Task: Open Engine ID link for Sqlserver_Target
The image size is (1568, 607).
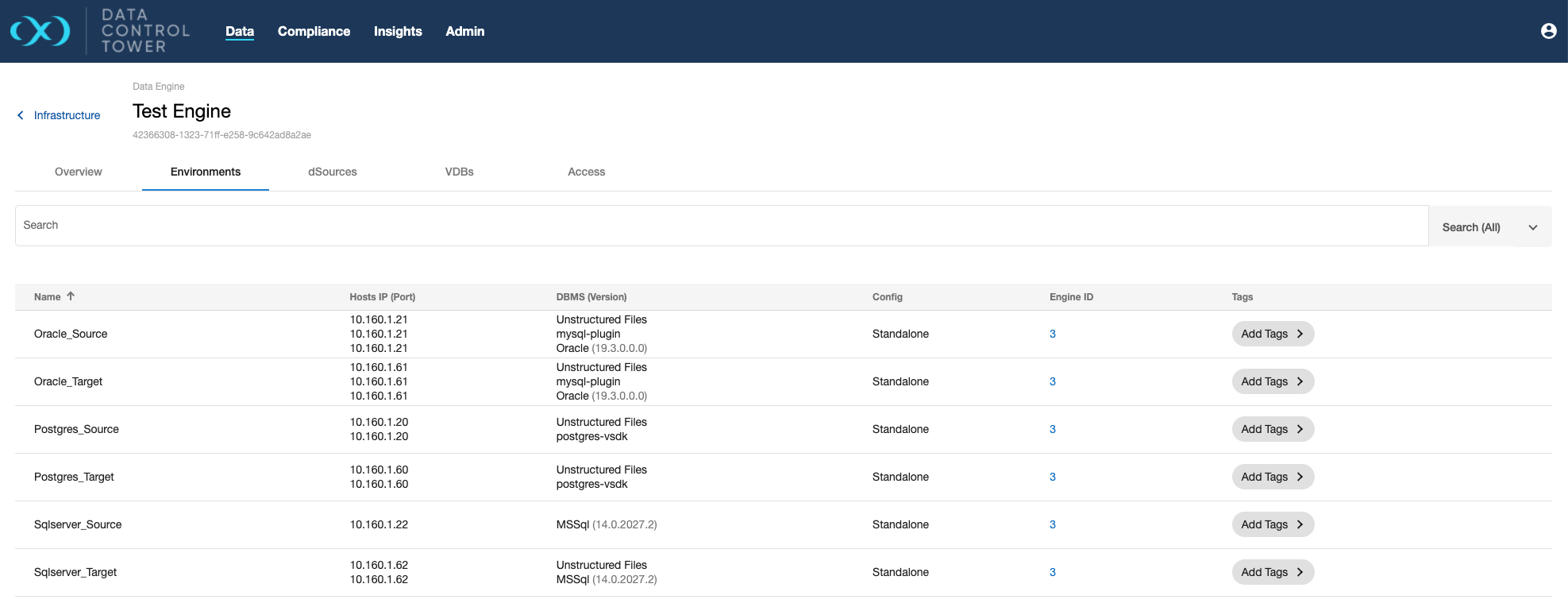Action: pos(1053,572)
